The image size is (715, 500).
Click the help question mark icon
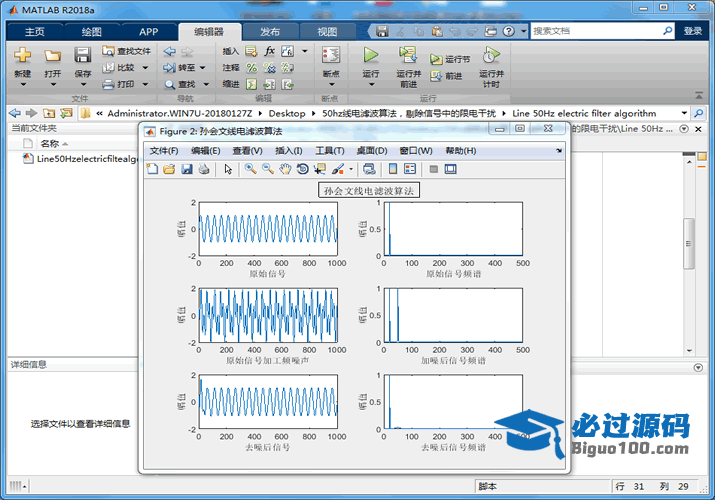click(x=508, y=31)
